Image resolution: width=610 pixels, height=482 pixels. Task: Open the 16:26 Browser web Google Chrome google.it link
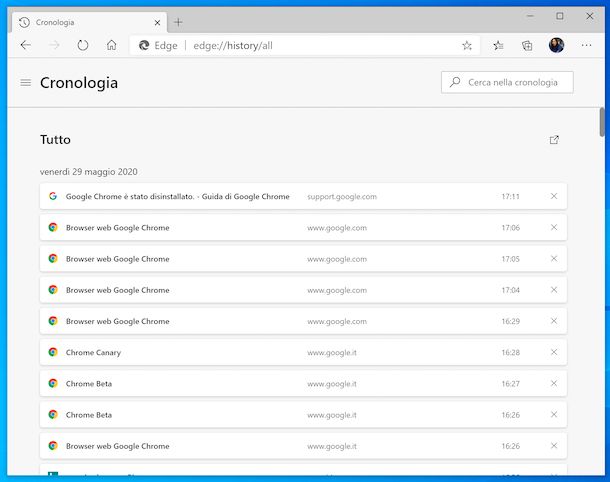click(117, 446)
